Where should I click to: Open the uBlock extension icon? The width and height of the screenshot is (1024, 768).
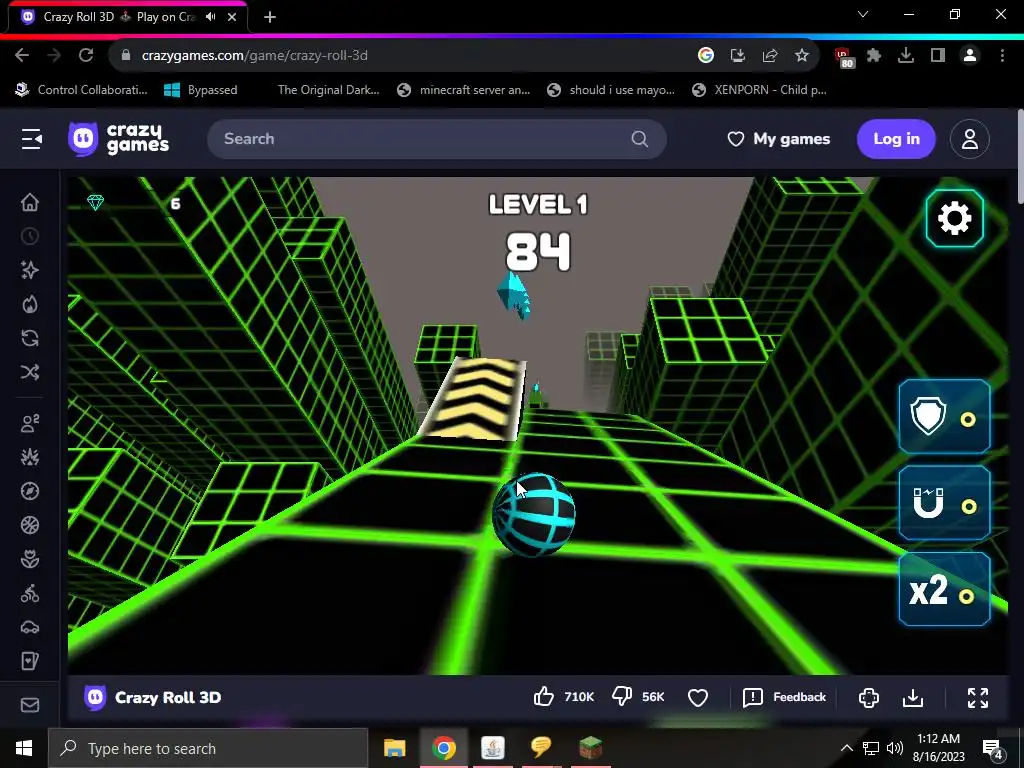click(x=844, y=57)
